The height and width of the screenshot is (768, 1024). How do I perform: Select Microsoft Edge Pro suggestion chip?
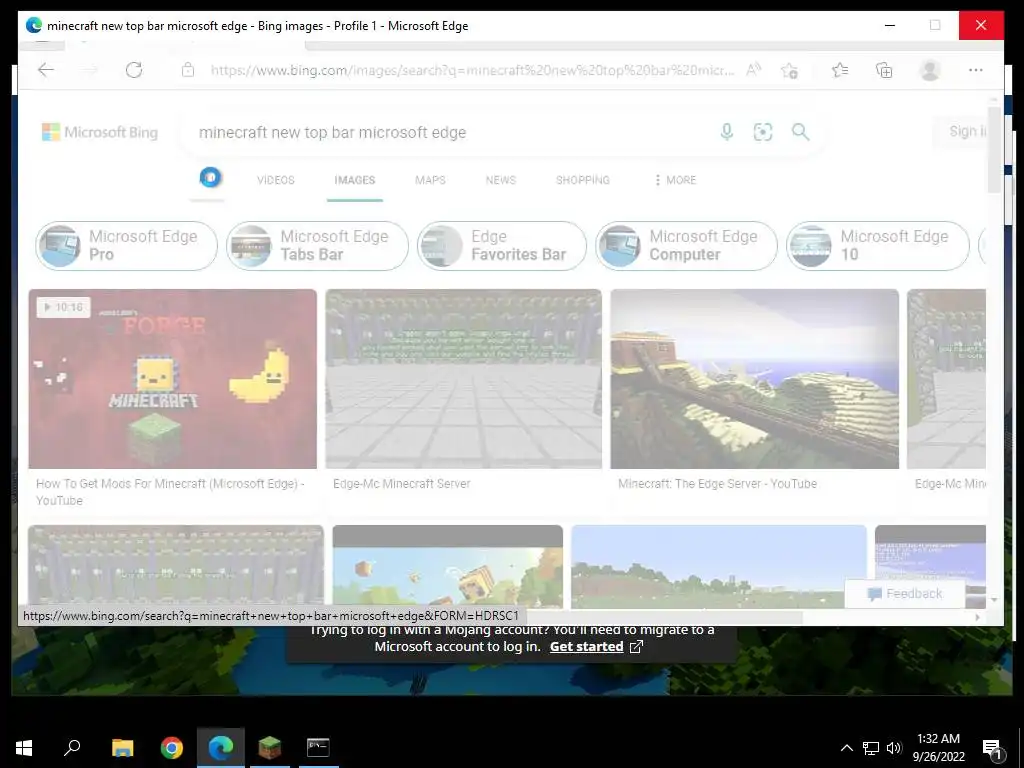(127, 246)
